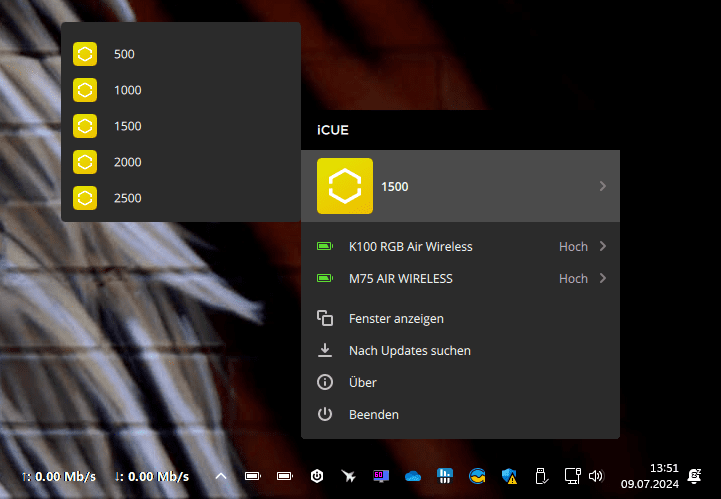Click the iCUE title text
Screen dimensions: 721x499
pos(332,130)
